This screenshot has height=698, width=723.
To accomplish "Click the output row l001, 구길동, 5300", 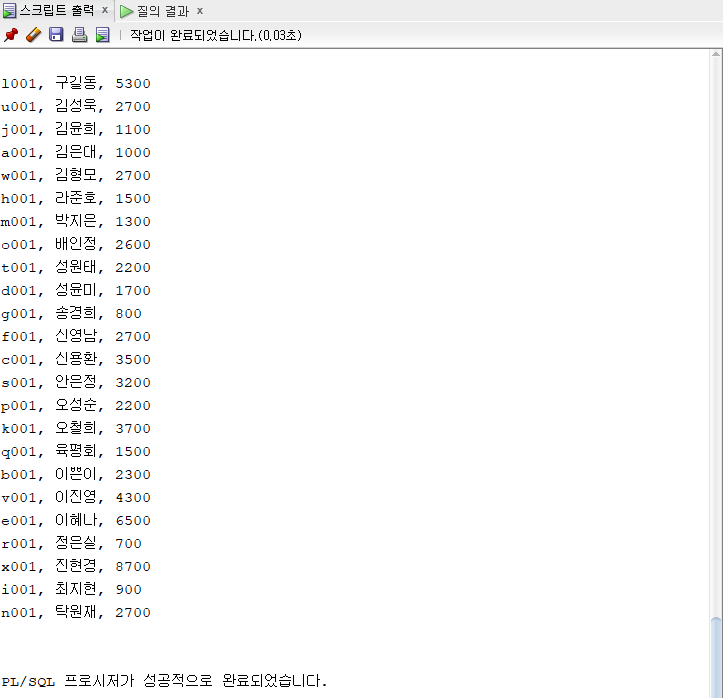I will click(76, 83).
